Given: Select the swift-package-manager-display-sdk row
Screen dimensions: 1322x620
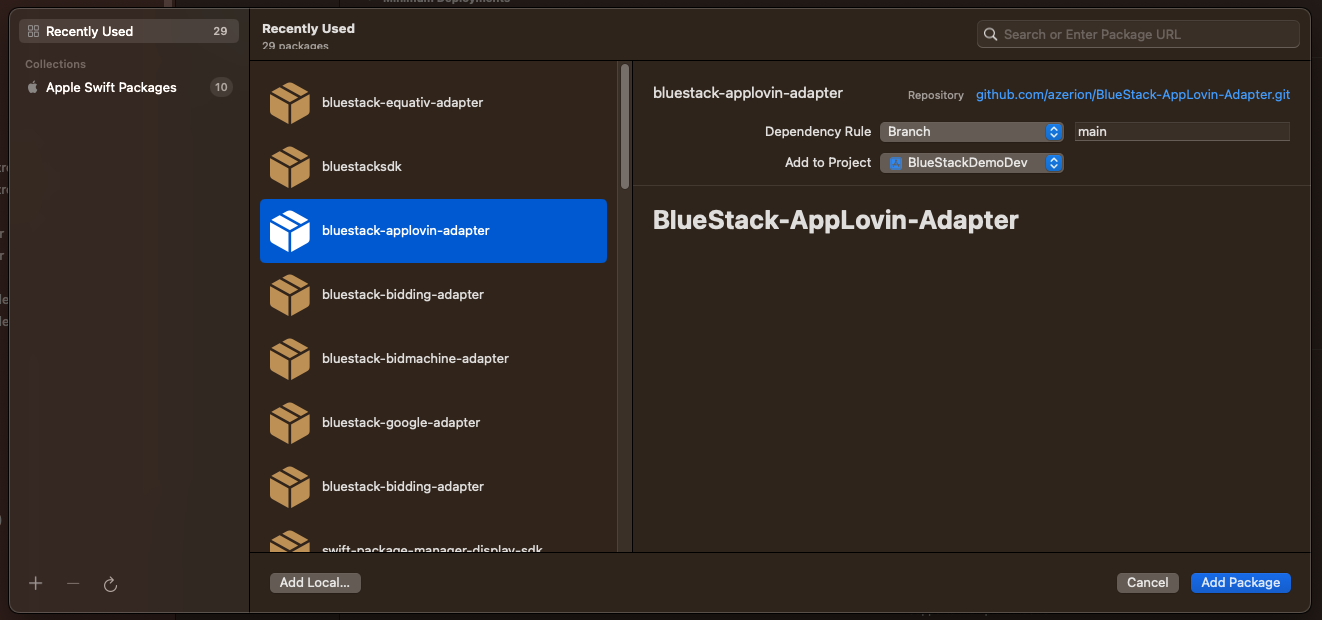Looking at the screenshot, I should tap(433, 541).
